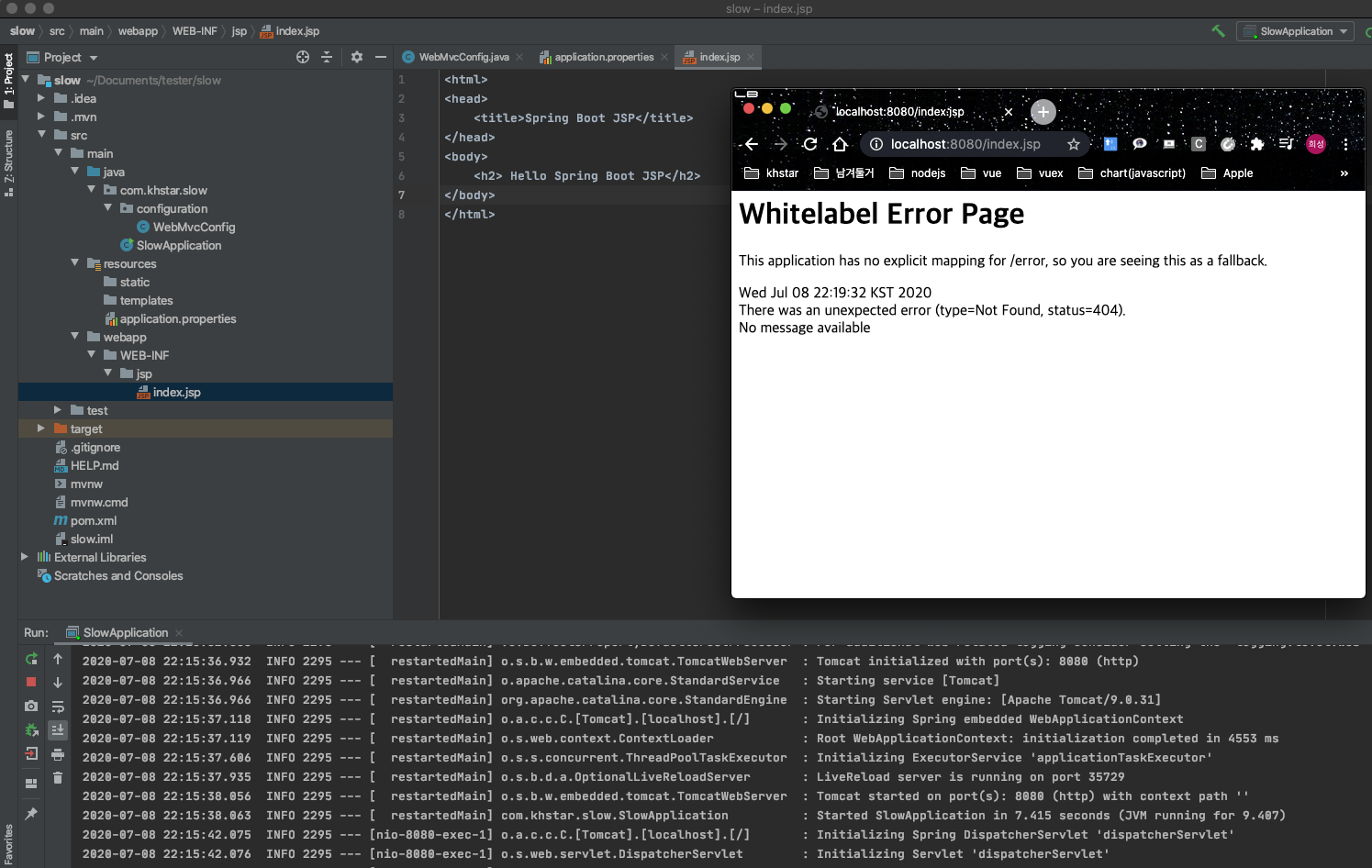Reload the browser page

[x=810, y=144]
